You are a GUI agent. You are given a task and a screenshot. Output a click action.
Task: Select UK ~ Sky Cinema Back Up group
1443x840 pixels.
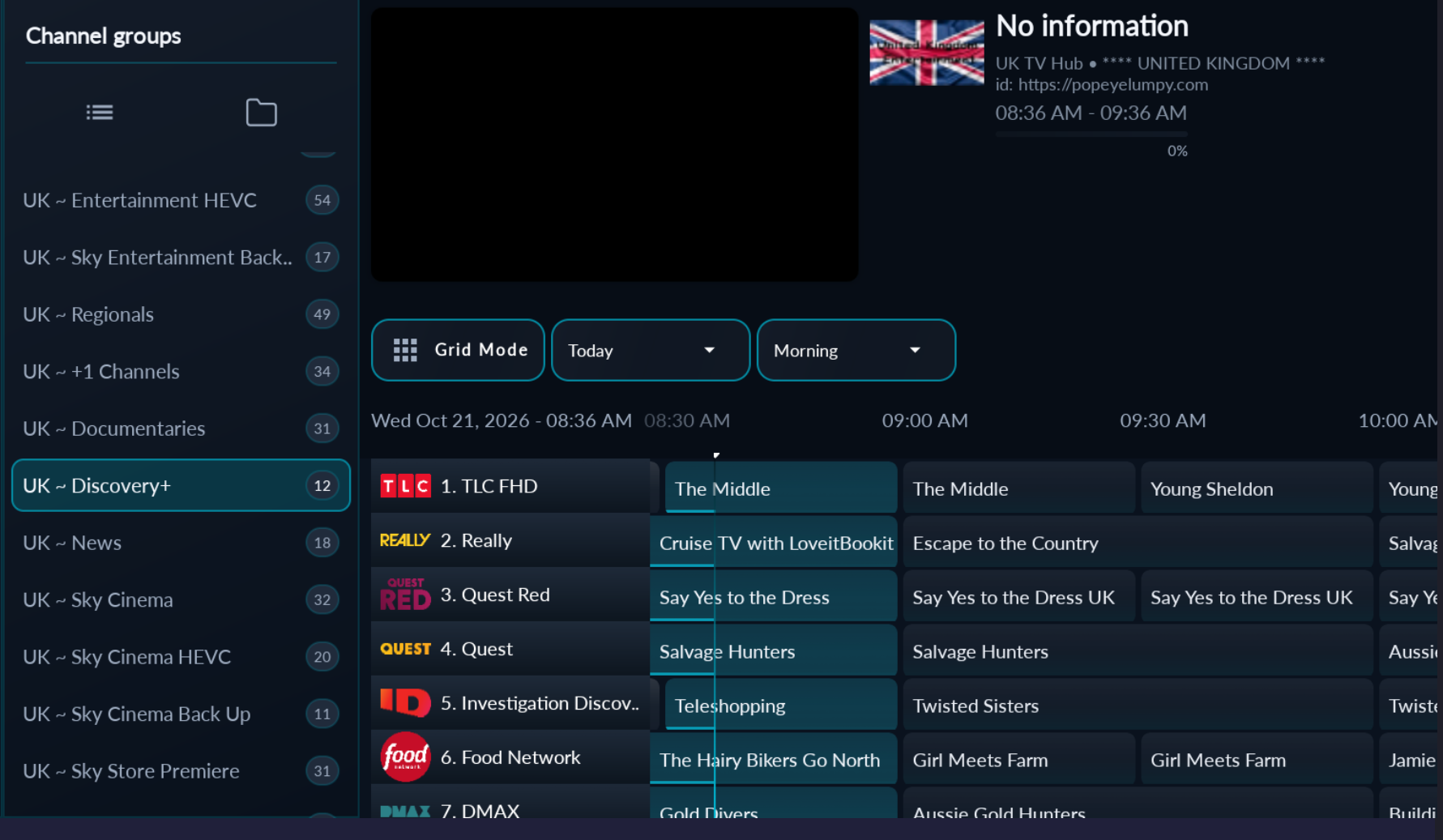(181, 714)
